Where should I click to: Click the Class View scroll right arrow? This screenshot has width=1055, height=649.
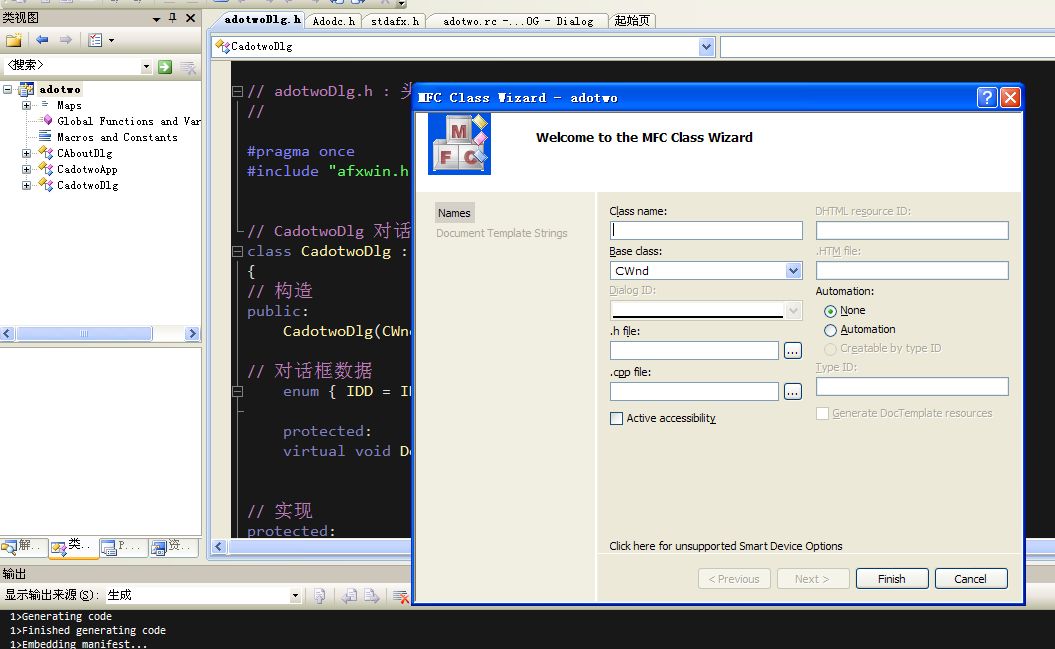[192, 333]
